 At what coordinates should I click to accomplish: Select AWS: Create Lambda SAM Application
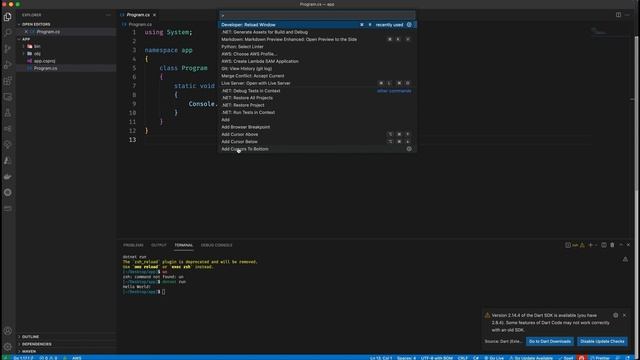point(318,61)
